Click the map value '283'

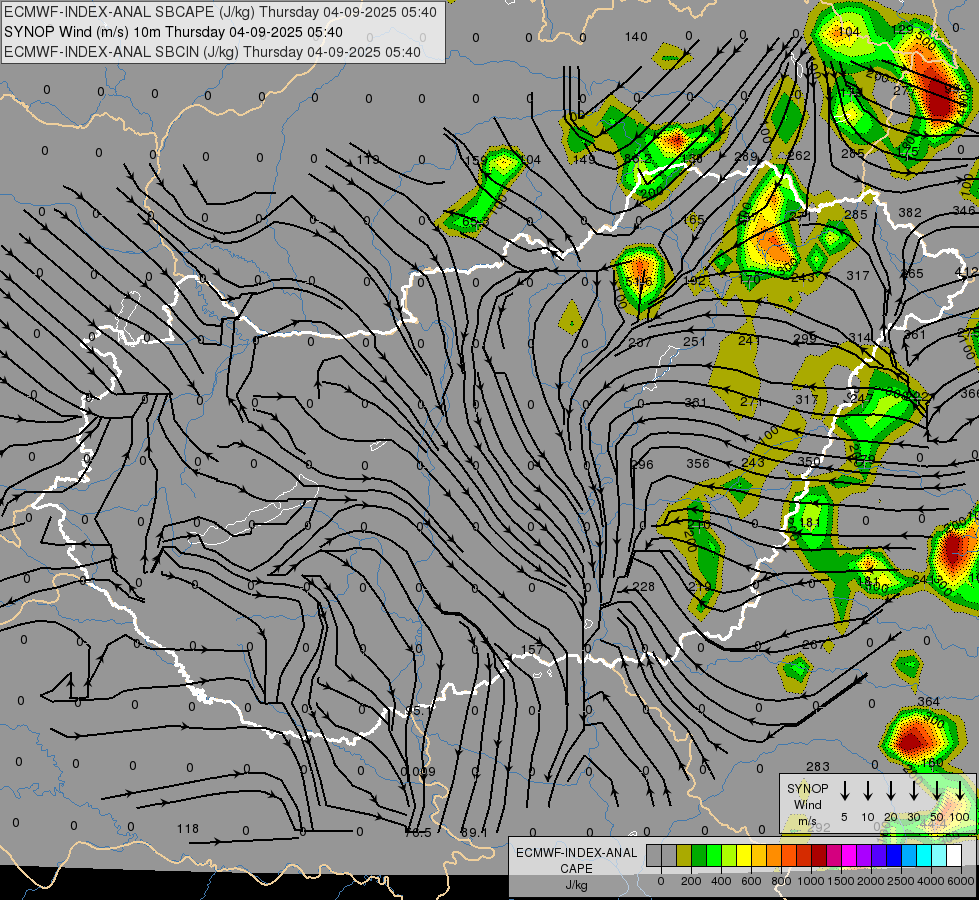pos(818,766)
